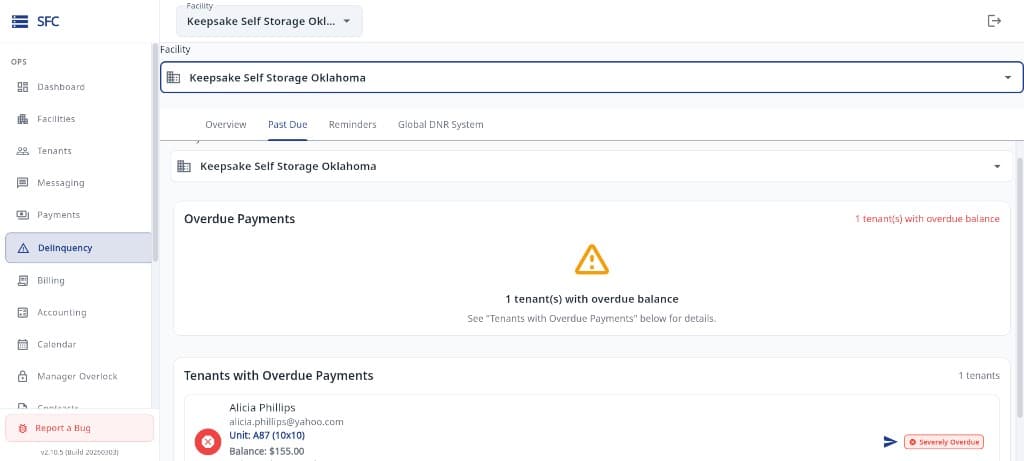Open Payments from the sidebar
Viewport: 1024px width, 461px height.
(x=78, y=215)
